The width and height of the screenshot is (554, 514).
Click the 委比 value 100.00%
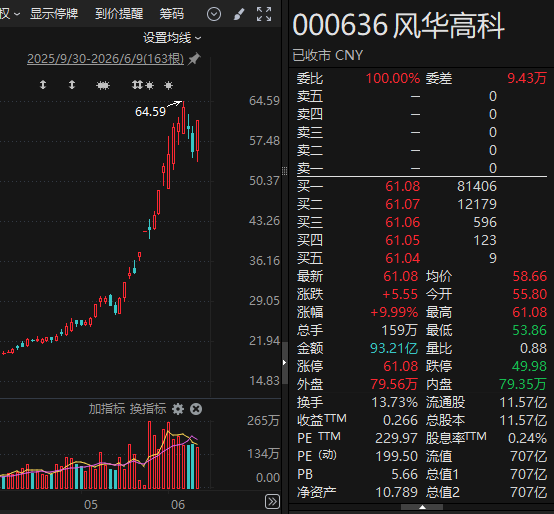[x=393, y=78]
